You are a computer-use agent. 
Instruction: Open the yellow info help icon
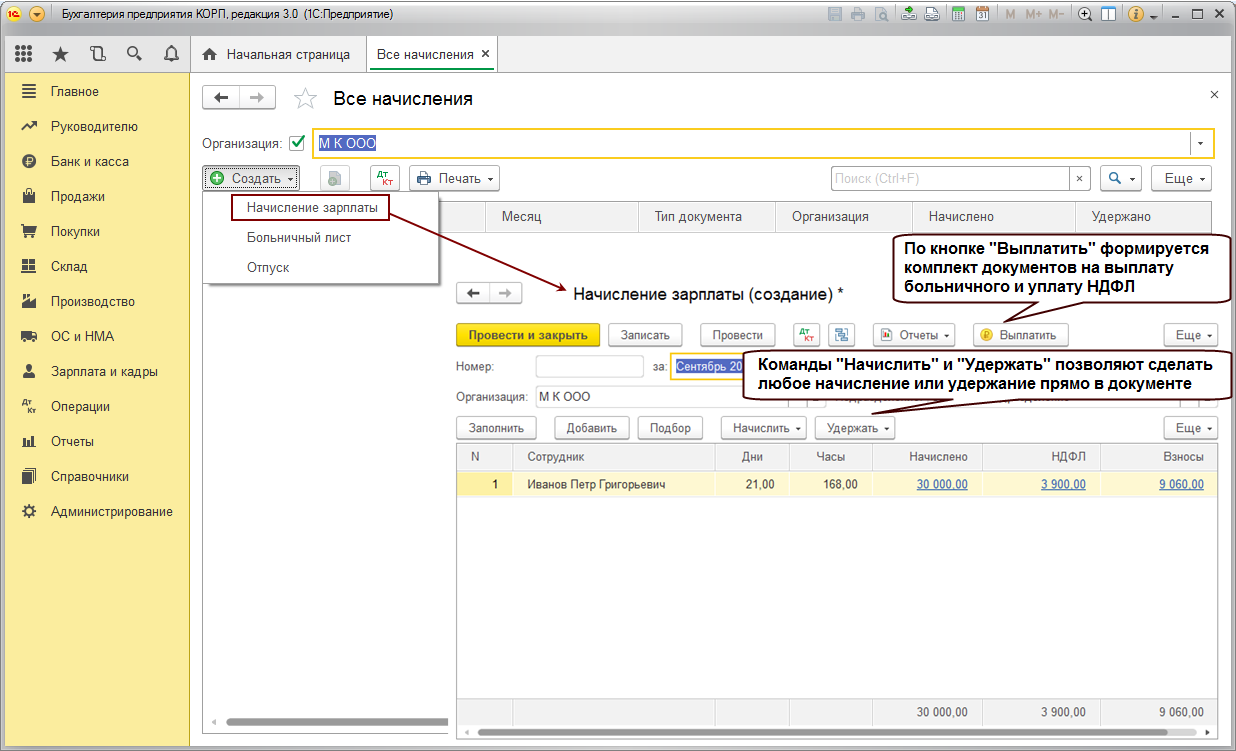[x=1136, y=14]
